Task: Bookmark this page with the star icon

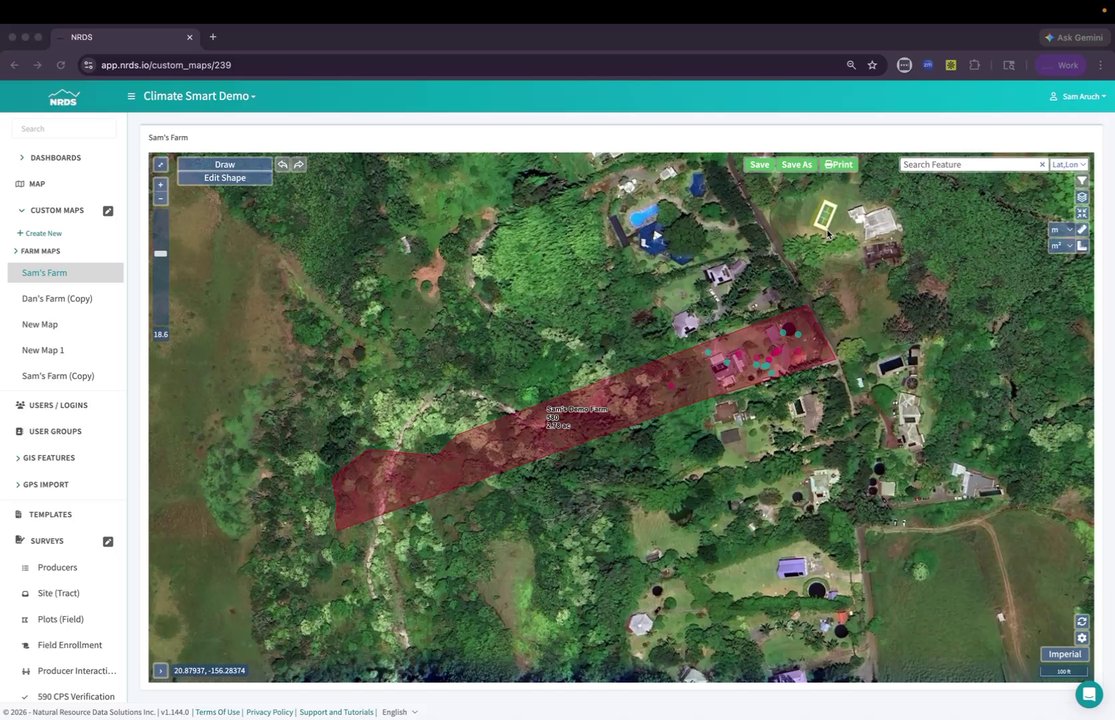Action: click(x=873, y=65)
